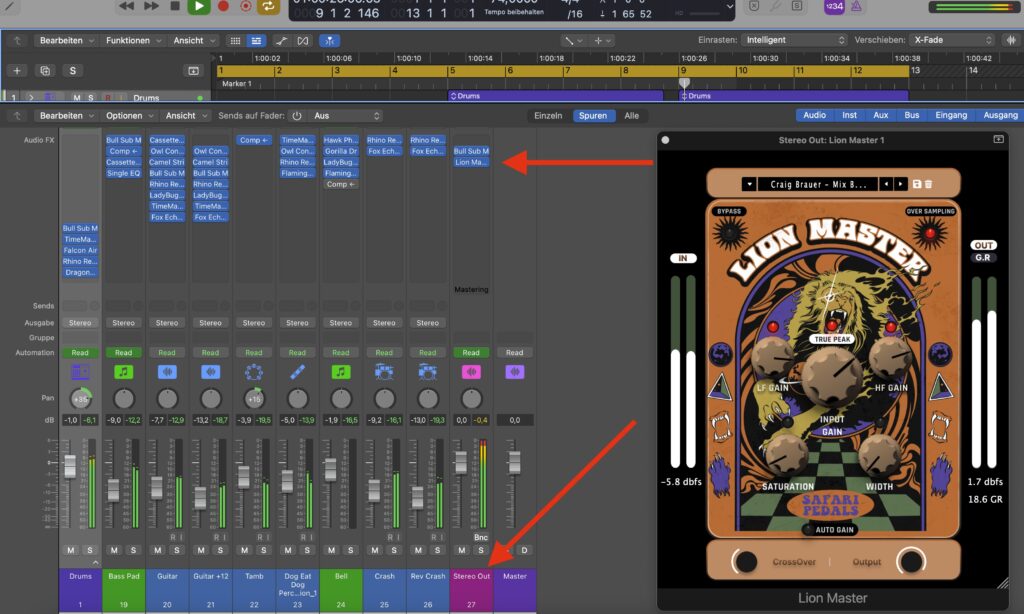Click the Master channel purple icon
1024x614 pixels.
(515, 372)
